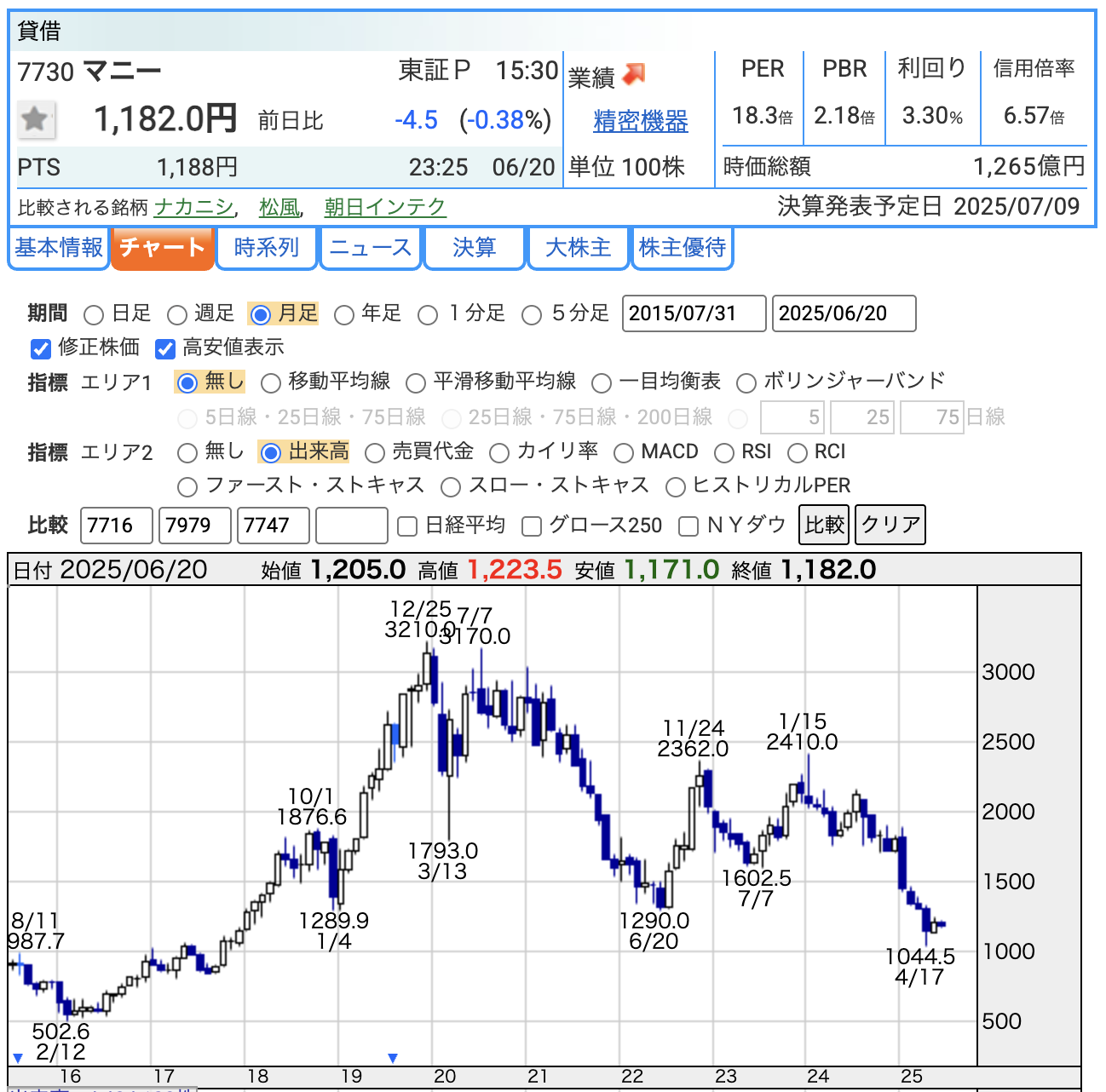Select ファースト・ストキャス indicator
This screenshot has height=1092, width=1106.
click(186, 487)
